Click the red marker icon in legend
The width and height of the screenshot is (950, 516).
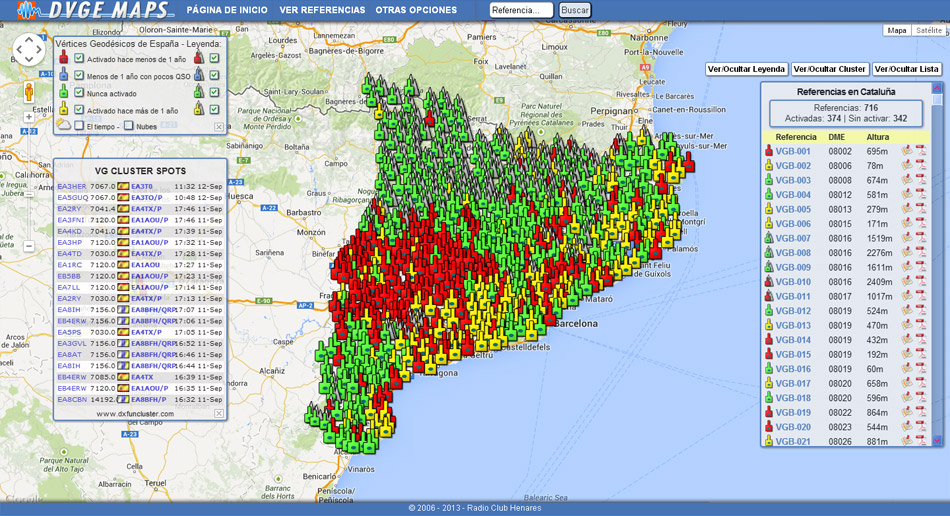(64, 58)
